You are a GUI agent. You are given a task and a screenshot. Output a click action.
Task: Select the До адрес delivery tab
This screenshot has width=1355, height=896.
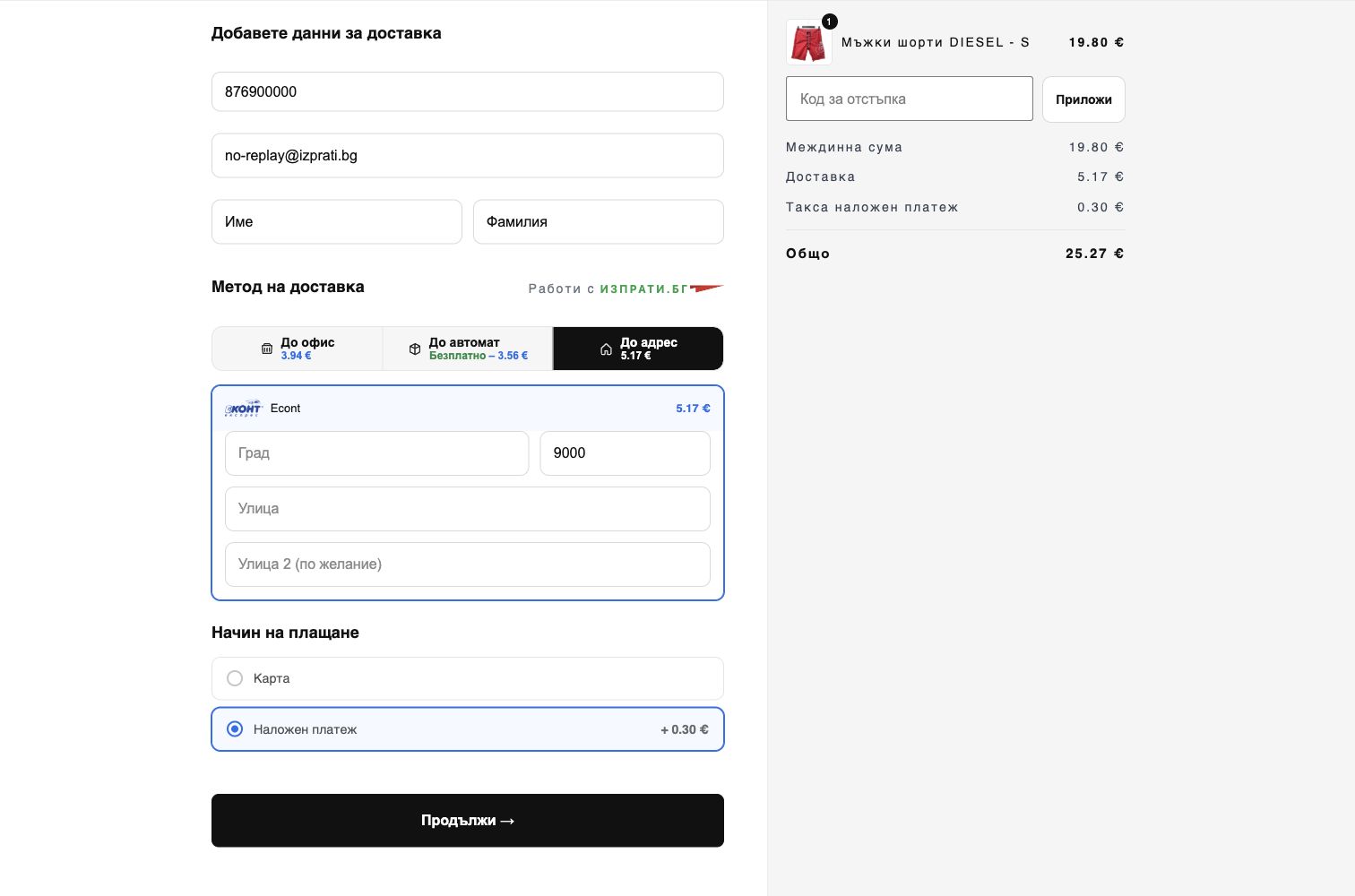(638, 349)
